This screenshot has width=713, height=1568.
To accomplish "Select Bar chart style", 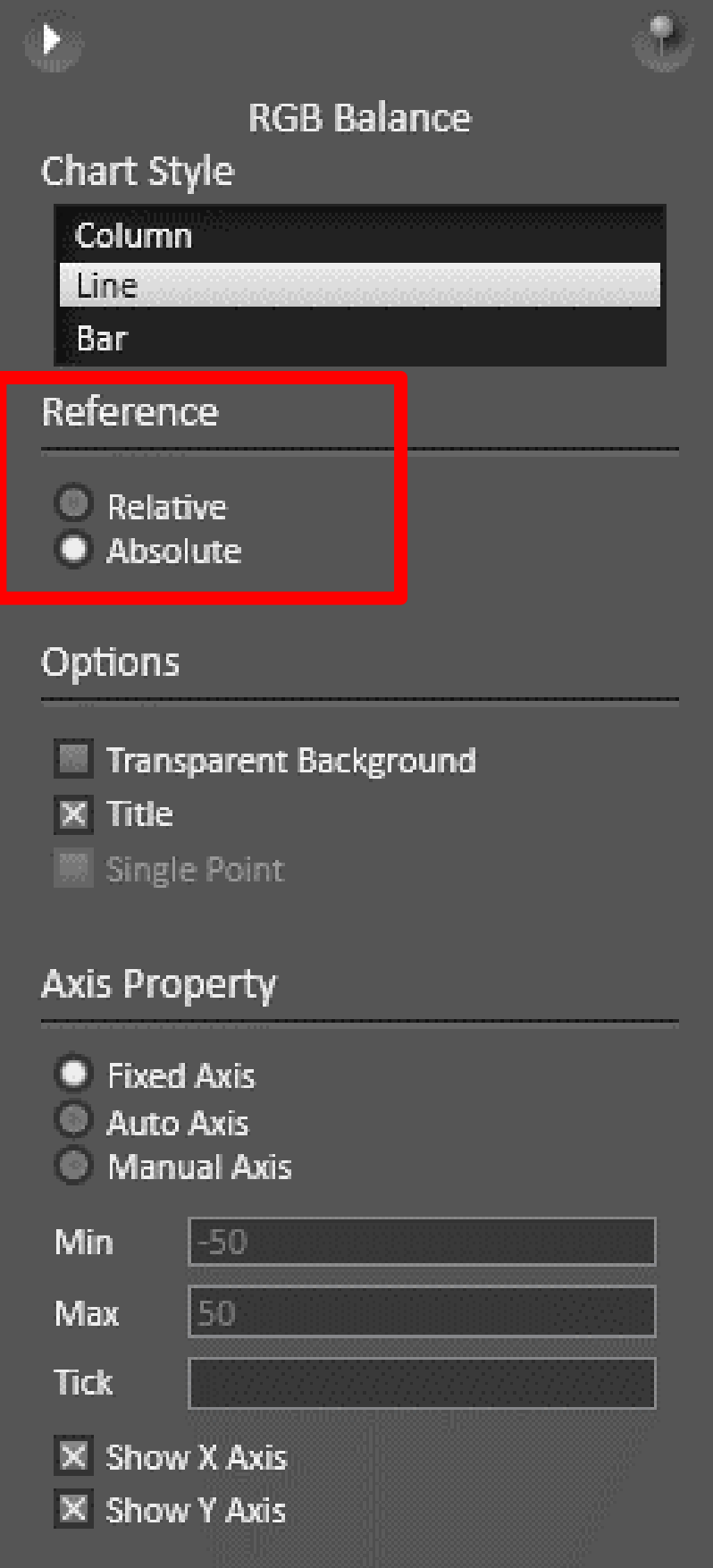I will coord(360,338).
